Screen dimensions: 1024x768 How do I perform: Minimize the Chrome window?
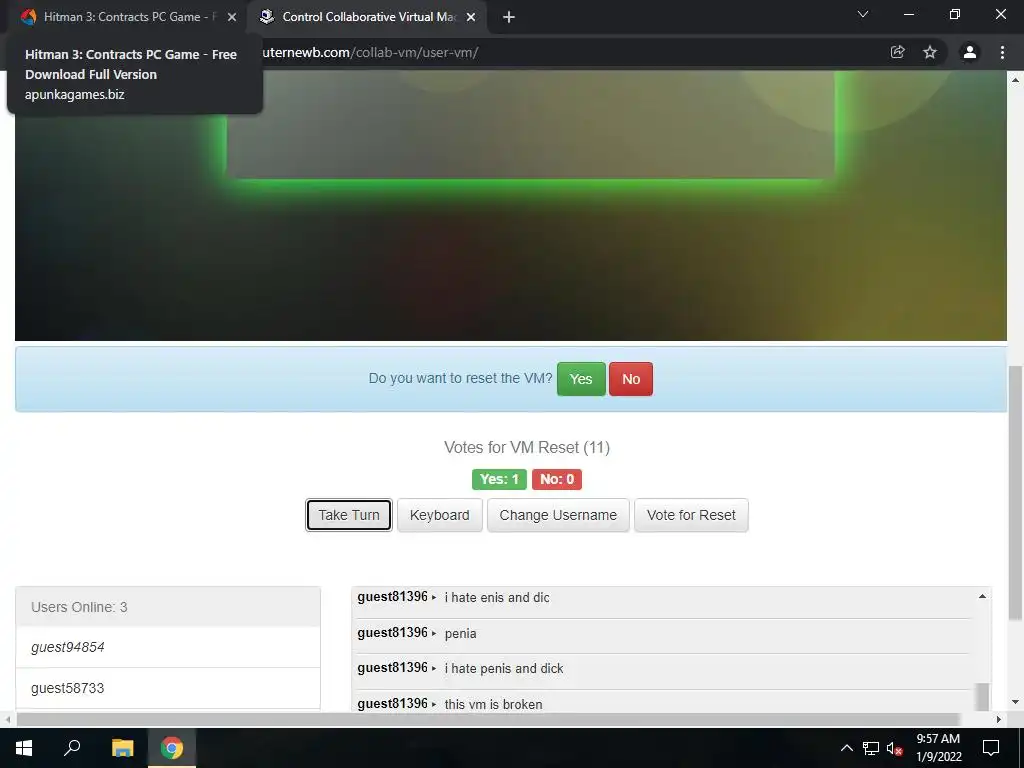click(x=908, y=14)
